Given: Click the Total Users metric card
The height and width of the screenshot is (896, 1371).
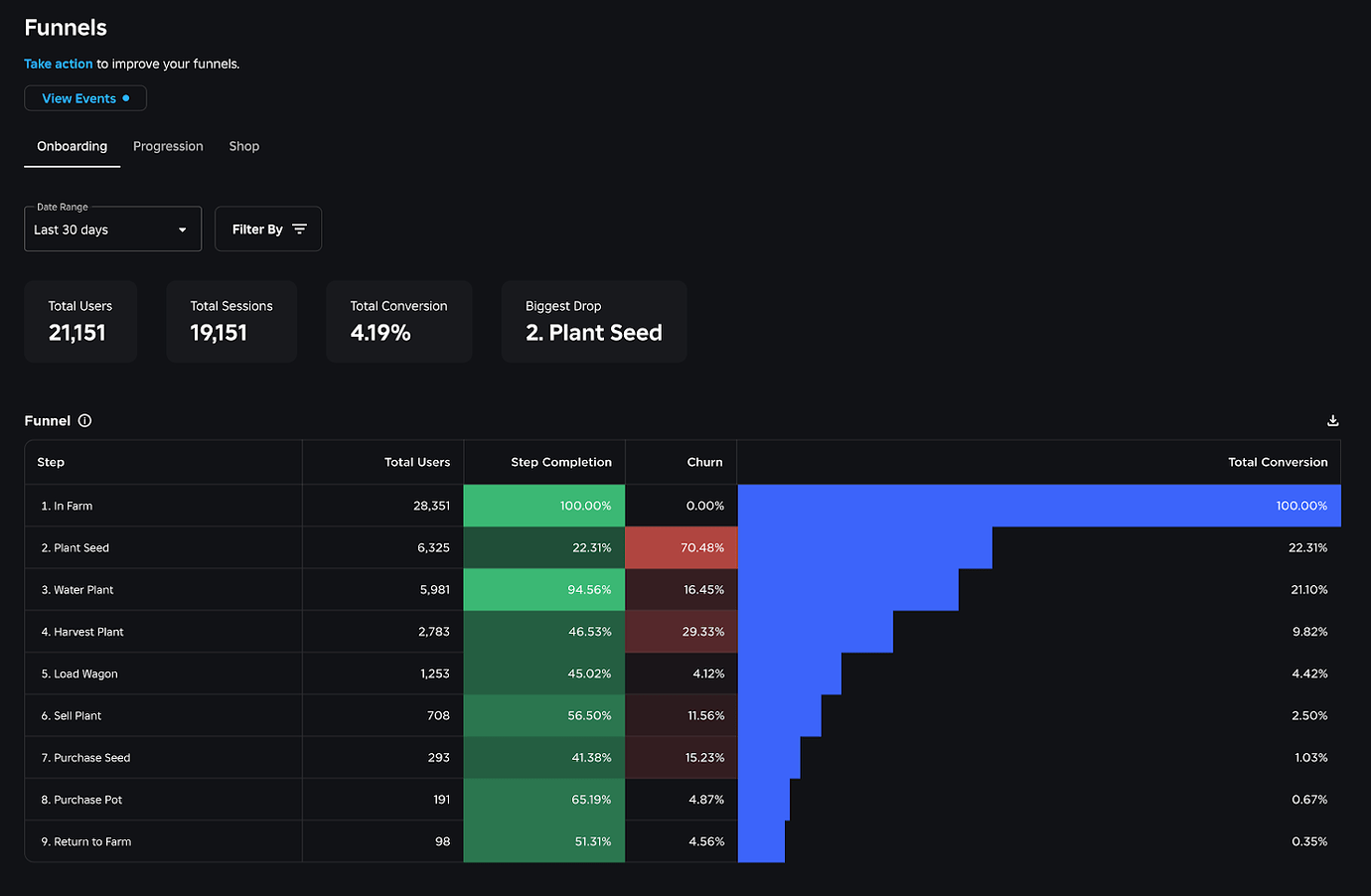Looking at the screenshot, I should coord(79,320).
